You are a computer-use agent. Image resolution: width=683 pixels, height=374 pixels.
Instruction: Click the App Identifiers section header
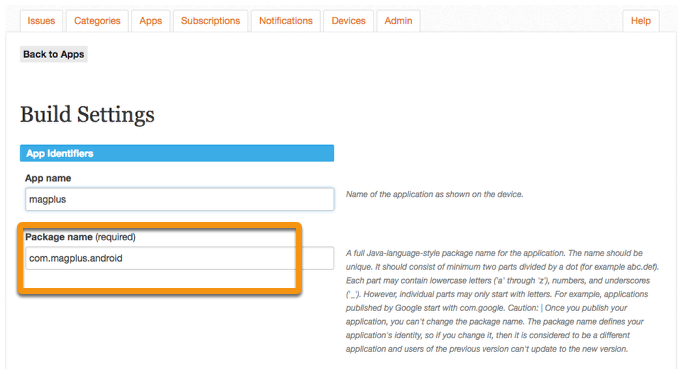[177, 153]
